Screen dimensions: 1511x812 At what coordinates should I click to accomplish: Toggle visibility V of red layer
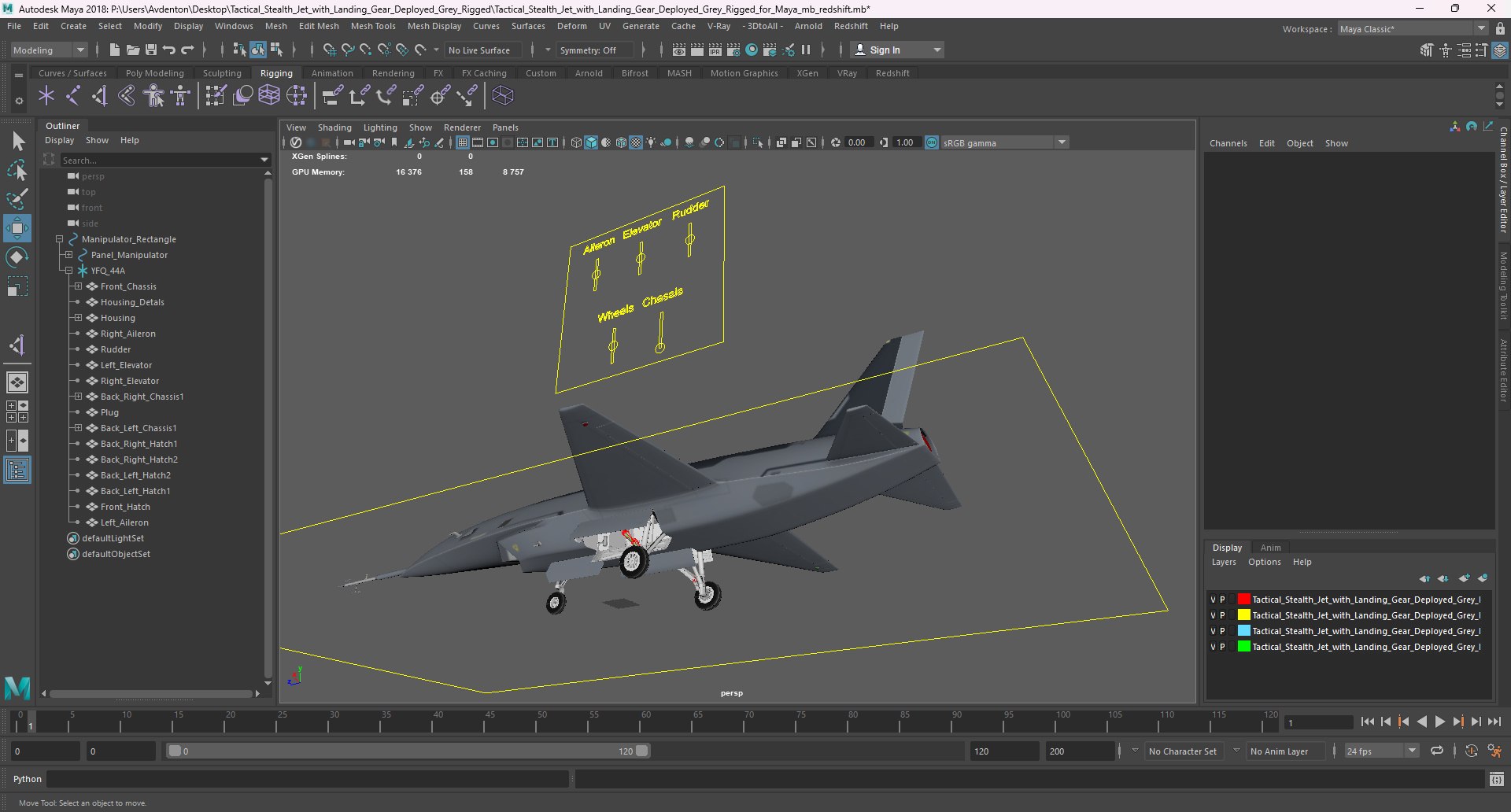pos(1213,600)
